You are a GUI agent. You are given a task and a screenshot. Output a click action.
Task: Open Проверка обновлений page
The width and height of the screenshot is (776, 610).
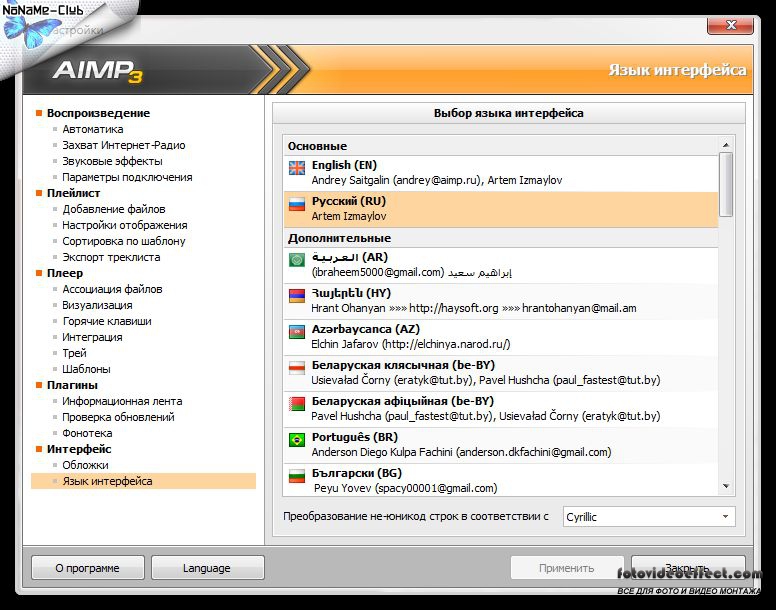point(118,417)
